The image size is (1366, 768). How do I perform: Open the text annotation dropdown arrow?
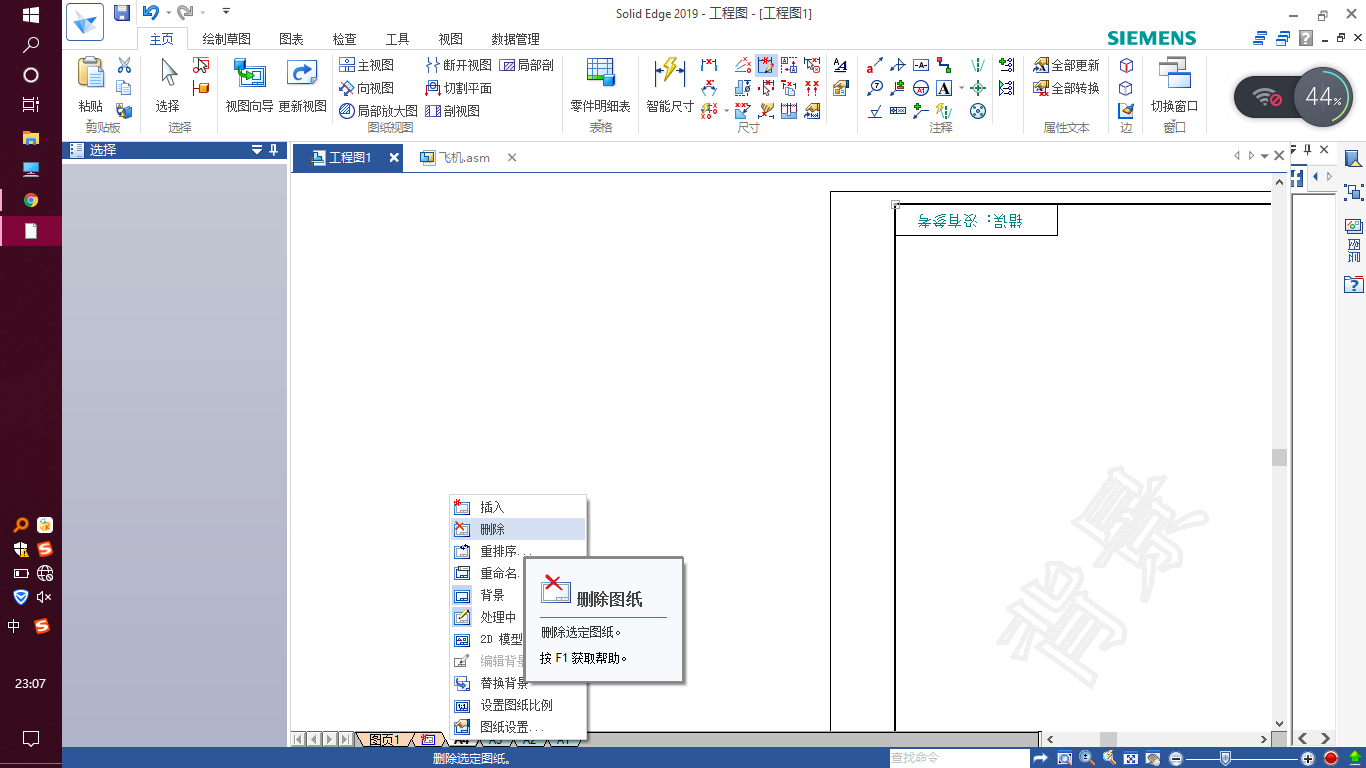coord(961,87)
